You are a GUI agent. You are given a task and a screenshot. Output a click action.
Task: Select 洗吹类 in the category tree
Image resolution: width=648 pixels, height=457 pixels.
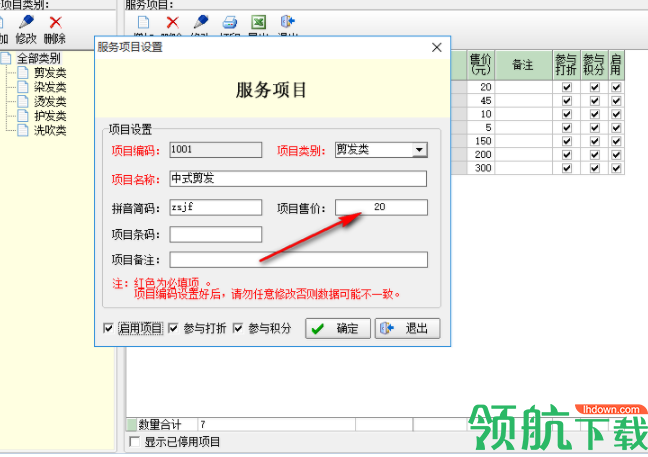(50, 131)
